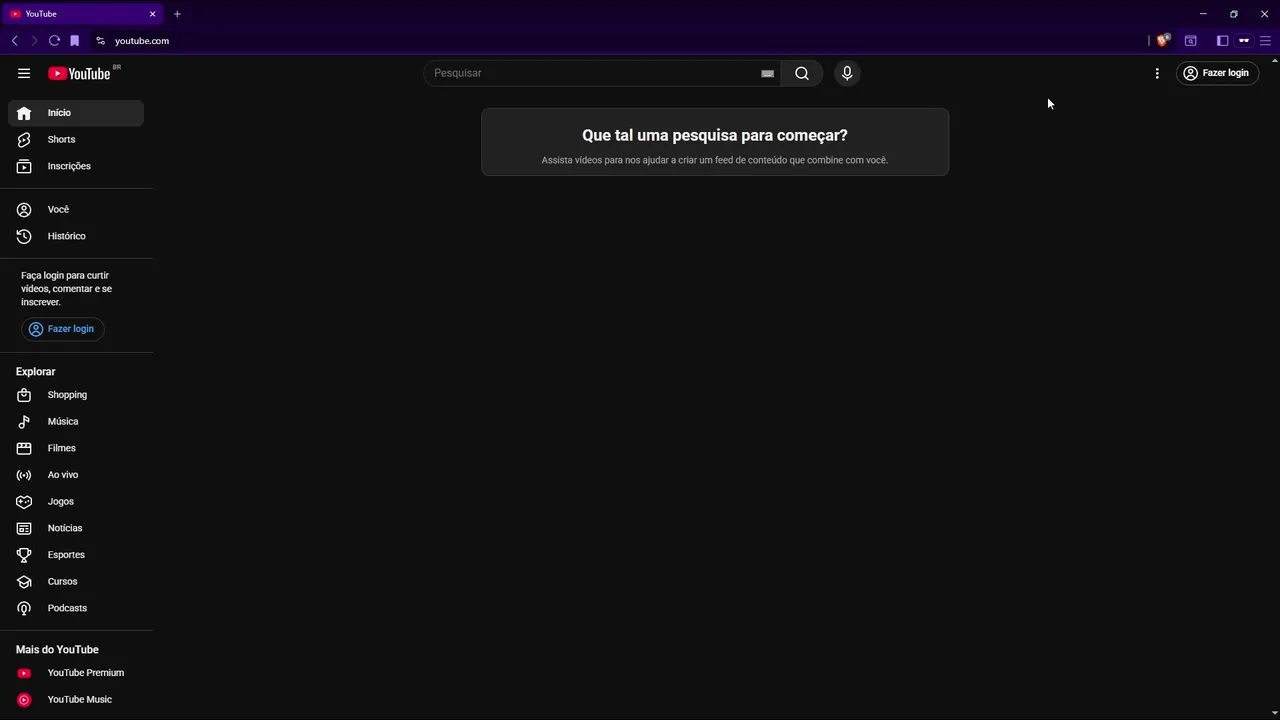Open the Música explore label
The image size is (1280, 720).
click(63, 422)
